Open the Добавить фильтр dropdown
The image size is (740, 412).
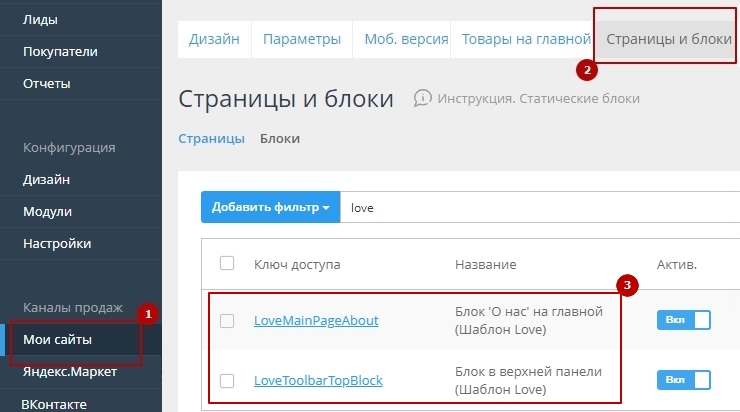click(270, 207)
